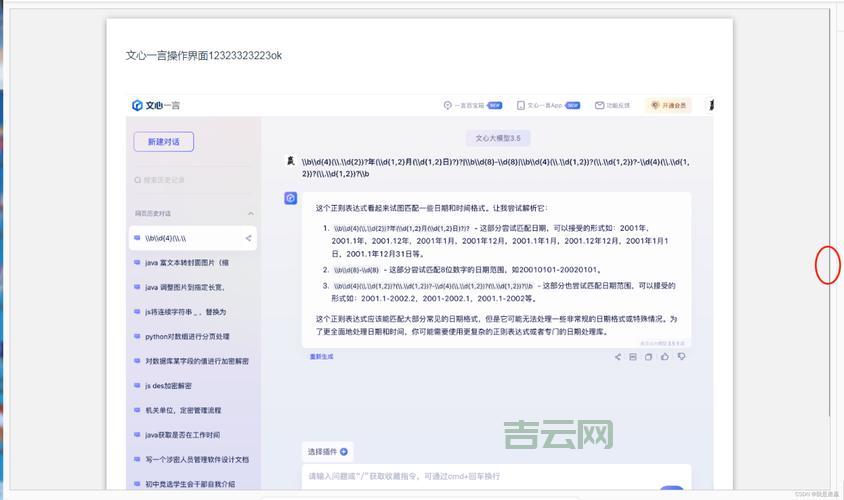Click the icon between share and copy
The width and height of the screenshot is (844, 500).
pyautogui.click(x=633, y=357)
